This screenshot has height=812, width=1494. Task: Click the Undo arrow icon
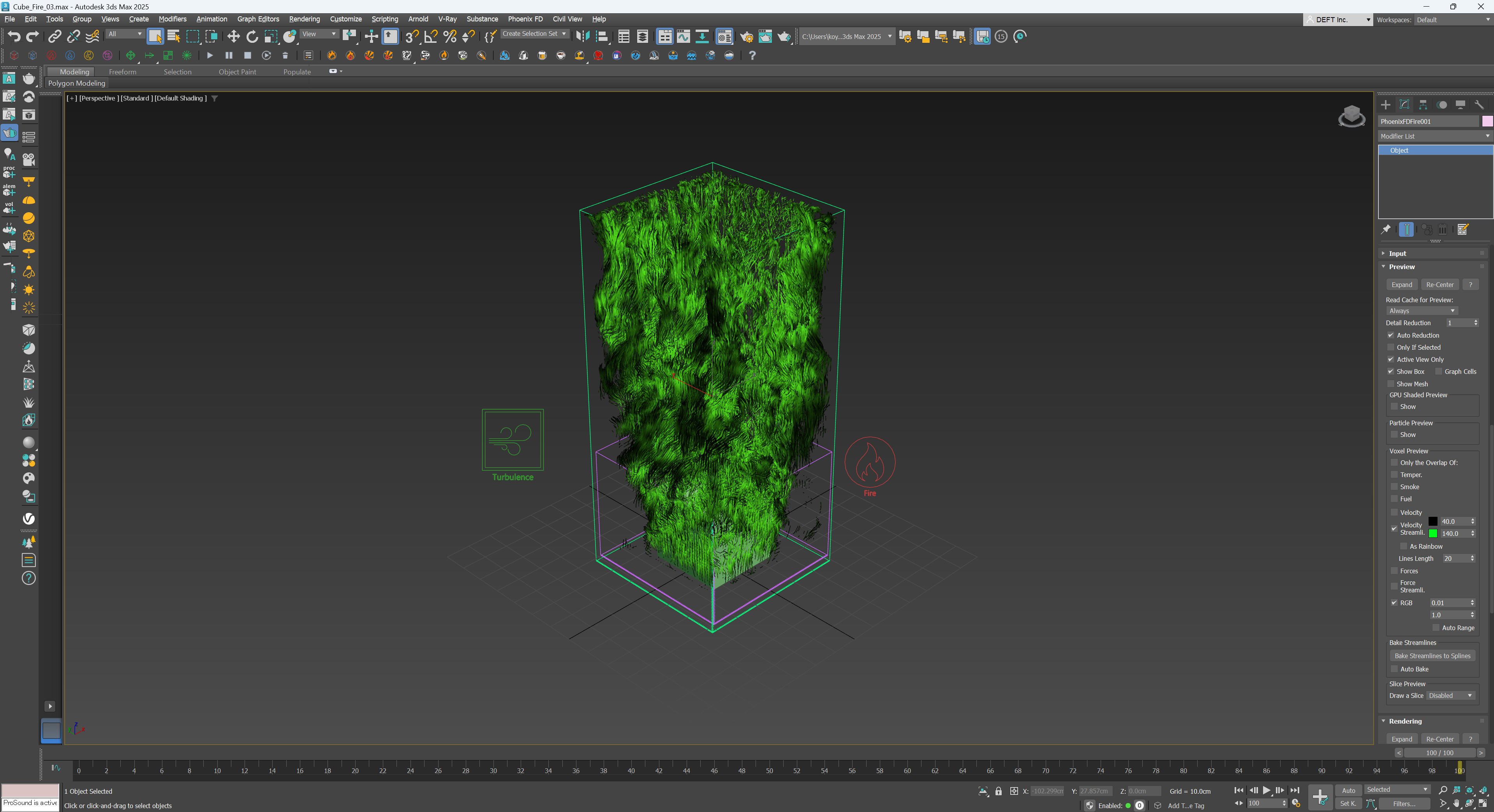pos(14,37)
